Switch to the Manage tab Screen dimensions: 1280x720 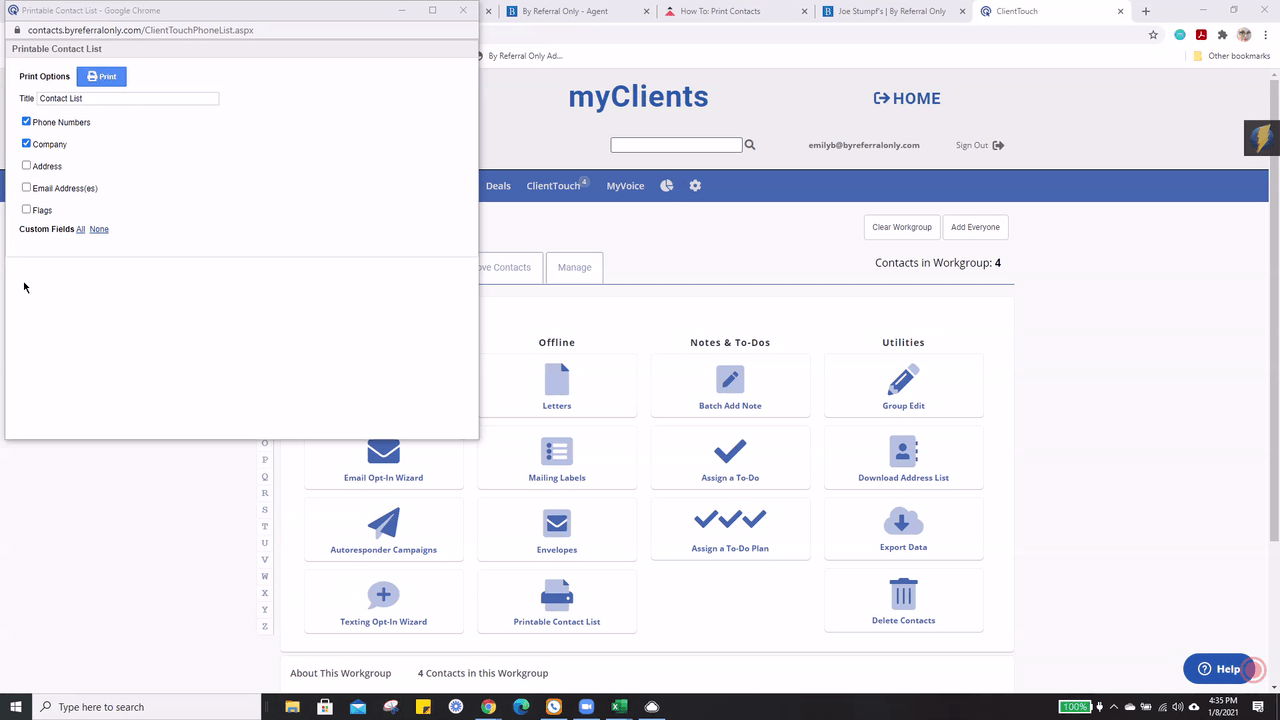[x=574, y=267]
